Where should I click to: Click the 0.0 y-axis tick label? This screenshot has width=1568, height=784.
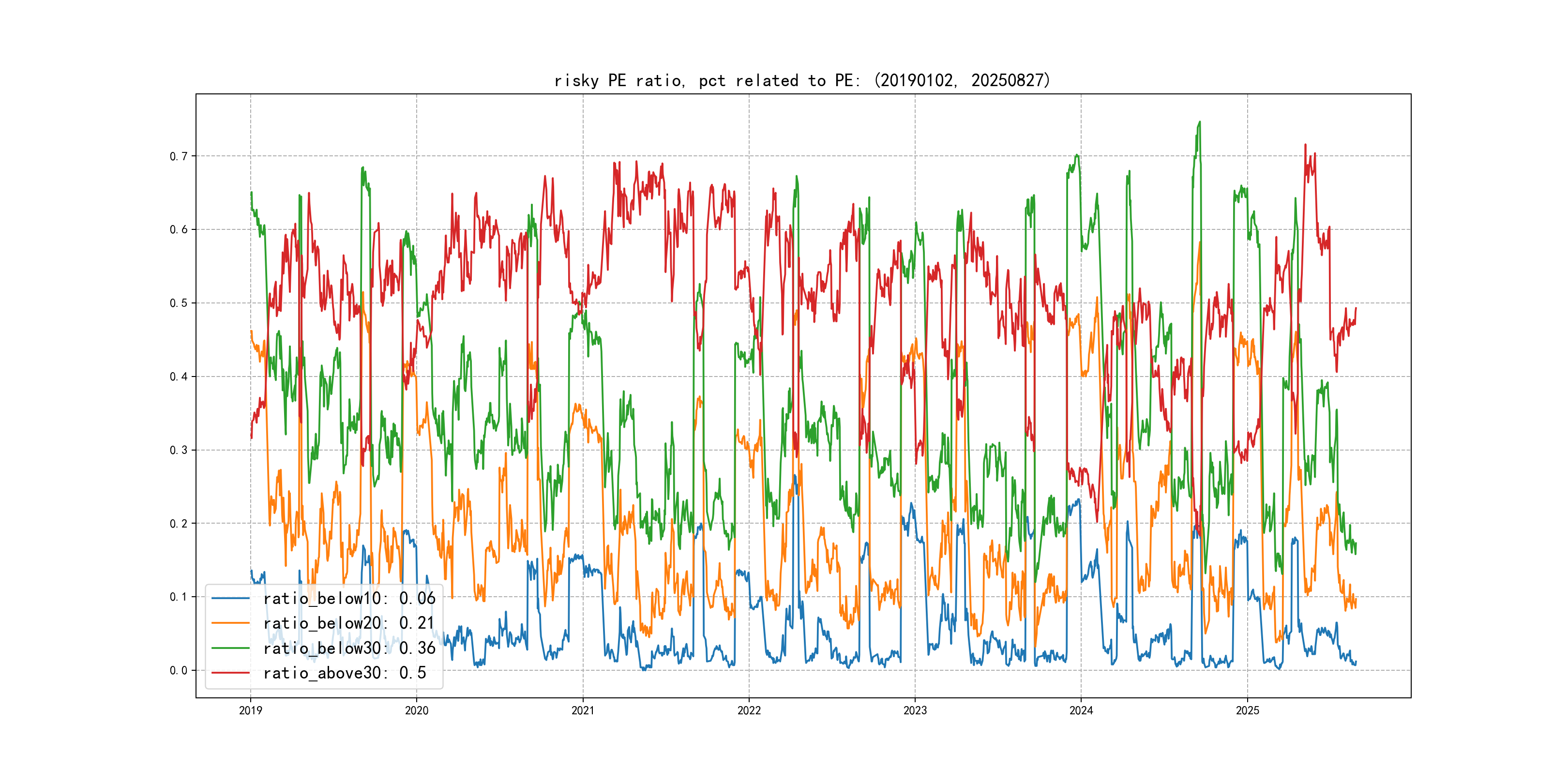pyautogui.click(x=179, y=671)
